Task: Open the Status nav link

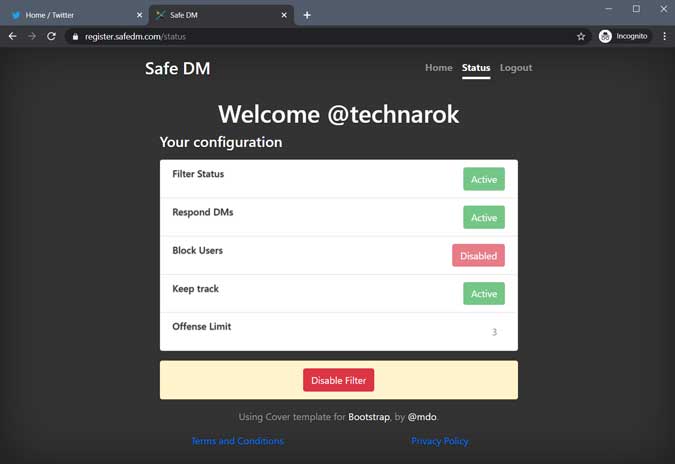Action: pyautogui.click(x=476, y=68)
